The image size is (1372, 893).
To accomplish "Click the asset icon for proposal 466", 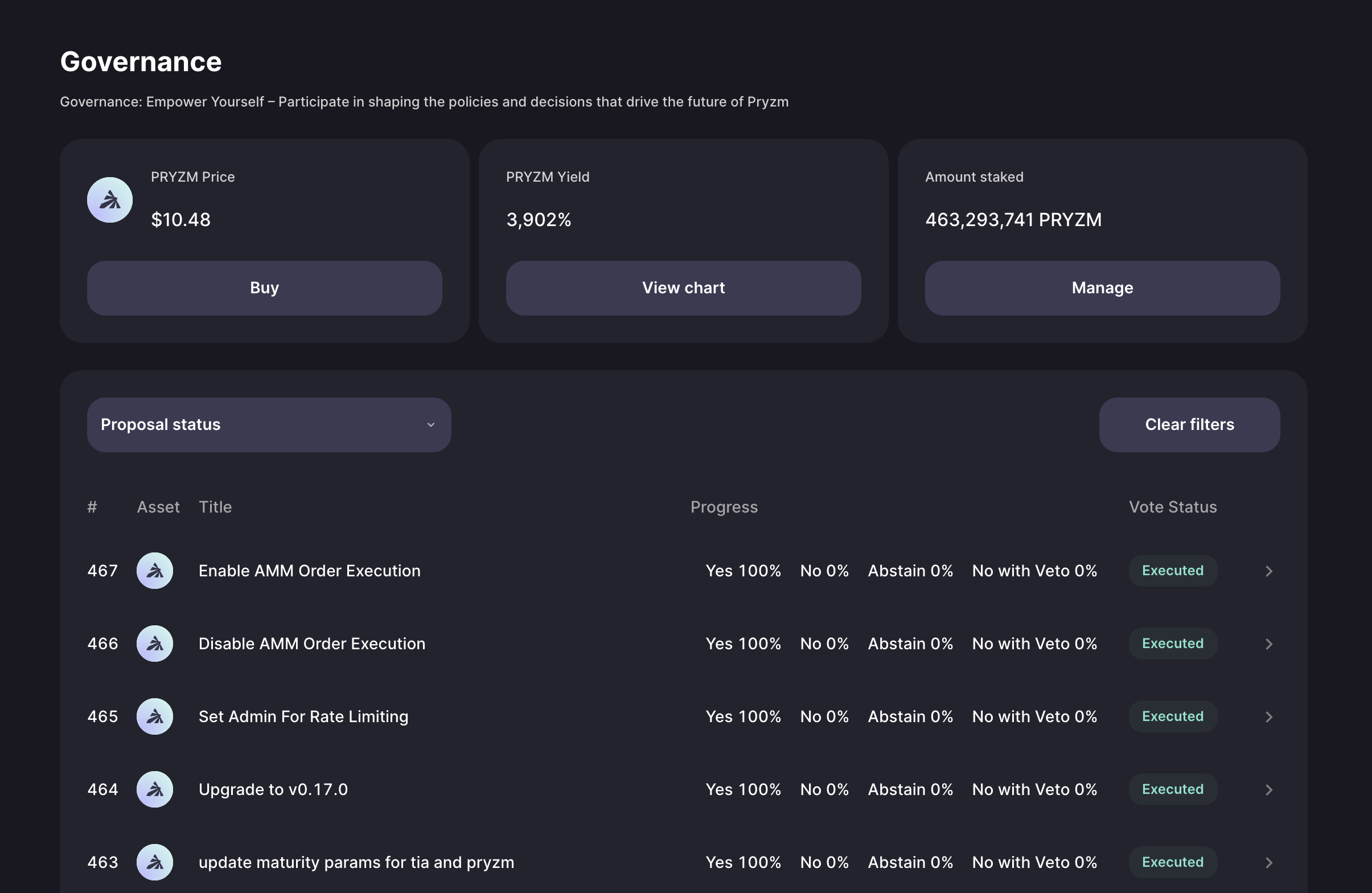I will click(154, 643).
